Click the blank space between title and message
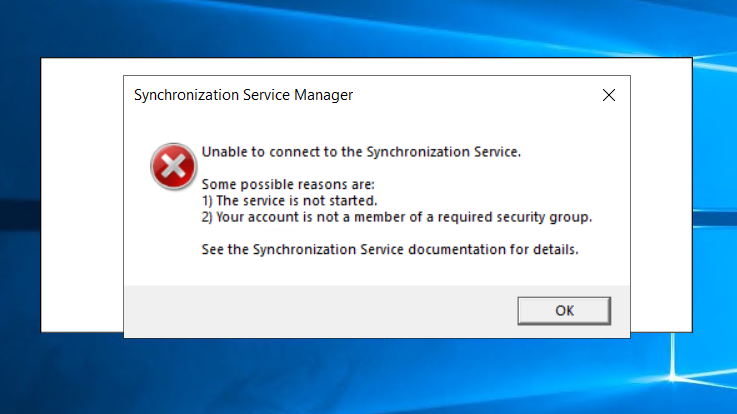 coord(376,127)
